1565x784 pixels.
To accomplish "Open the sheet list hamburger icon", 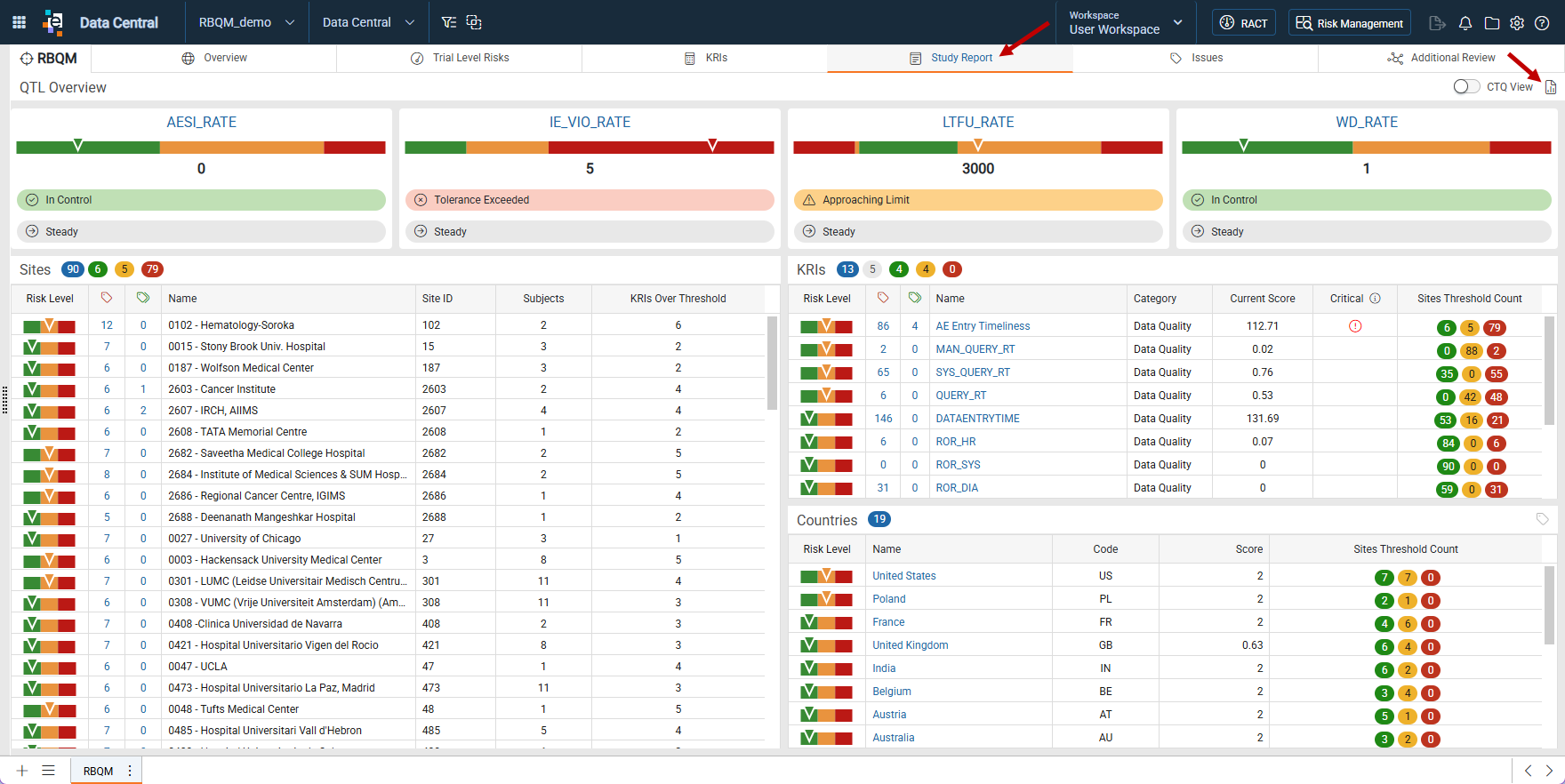I will tap(49, 771).
